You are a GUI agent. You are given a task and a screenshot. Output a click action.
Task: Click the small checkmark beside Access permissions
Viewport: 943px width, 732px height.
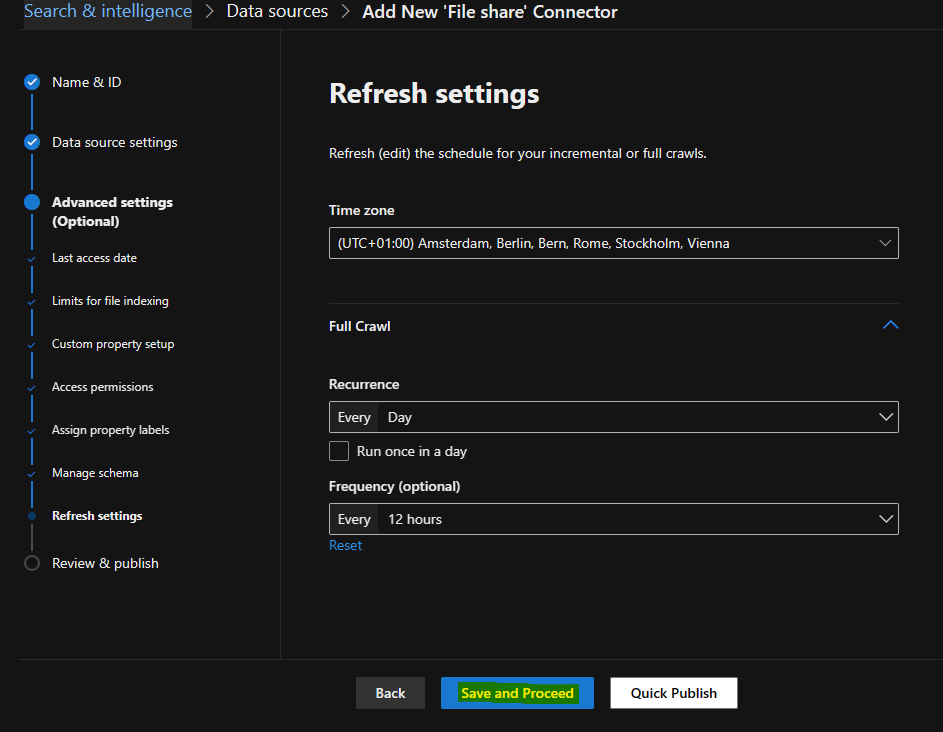pyautogui.click(x=31, y=388)
